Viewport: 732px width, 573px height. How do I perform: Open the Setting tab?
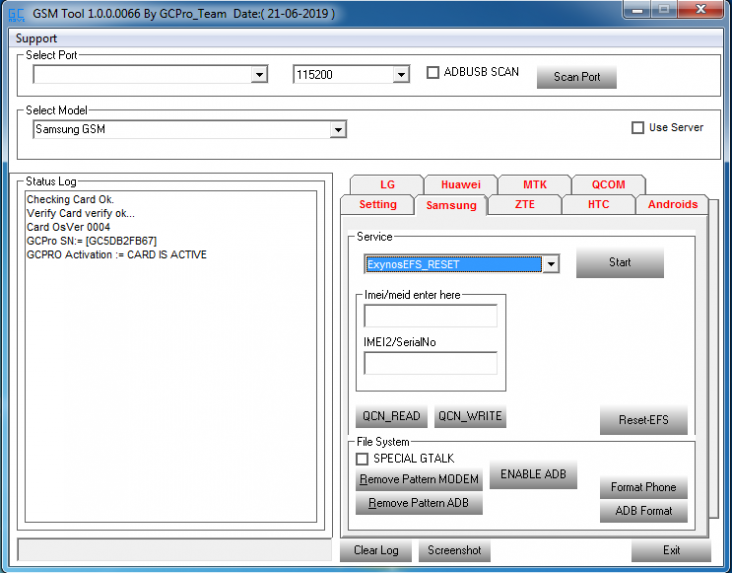pyautogui.click(x=378, y=205)
